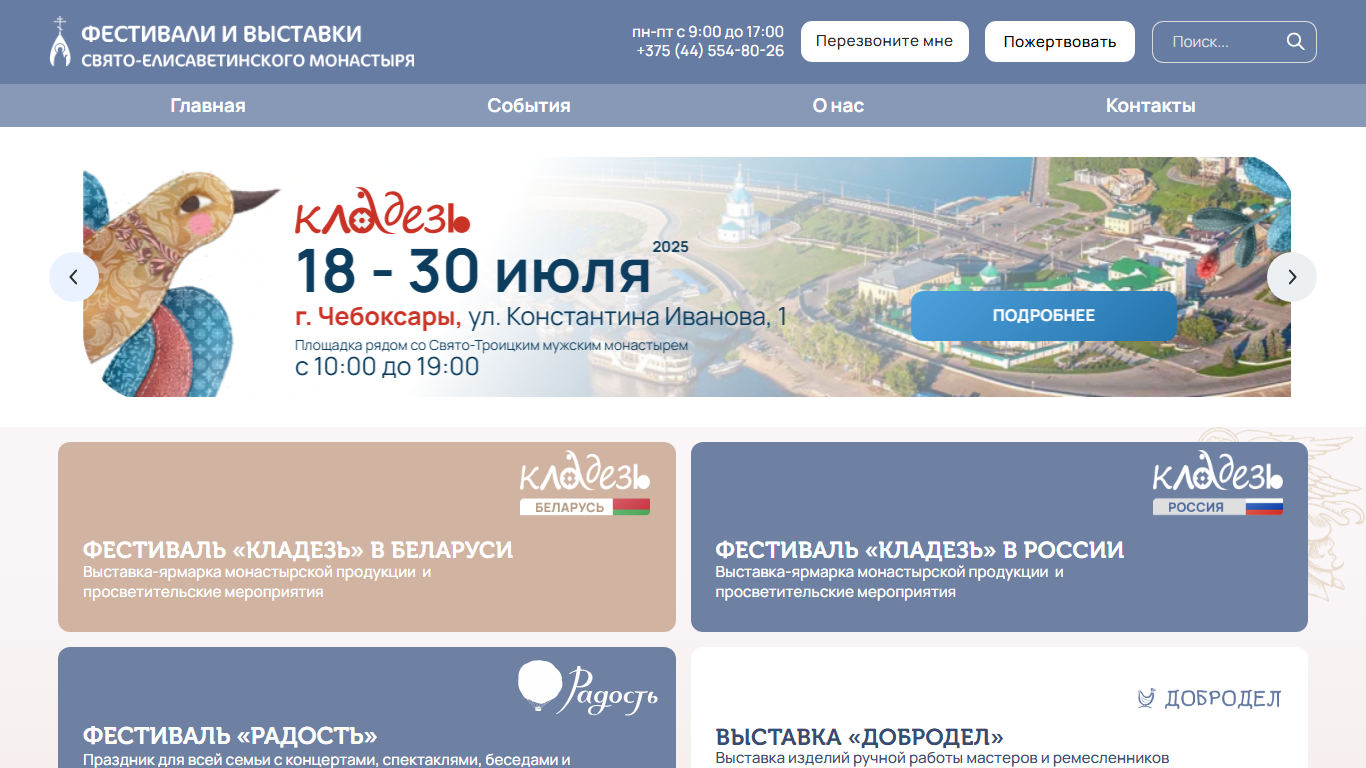
Task: Click the Добродел logo
Action: 1209,698
